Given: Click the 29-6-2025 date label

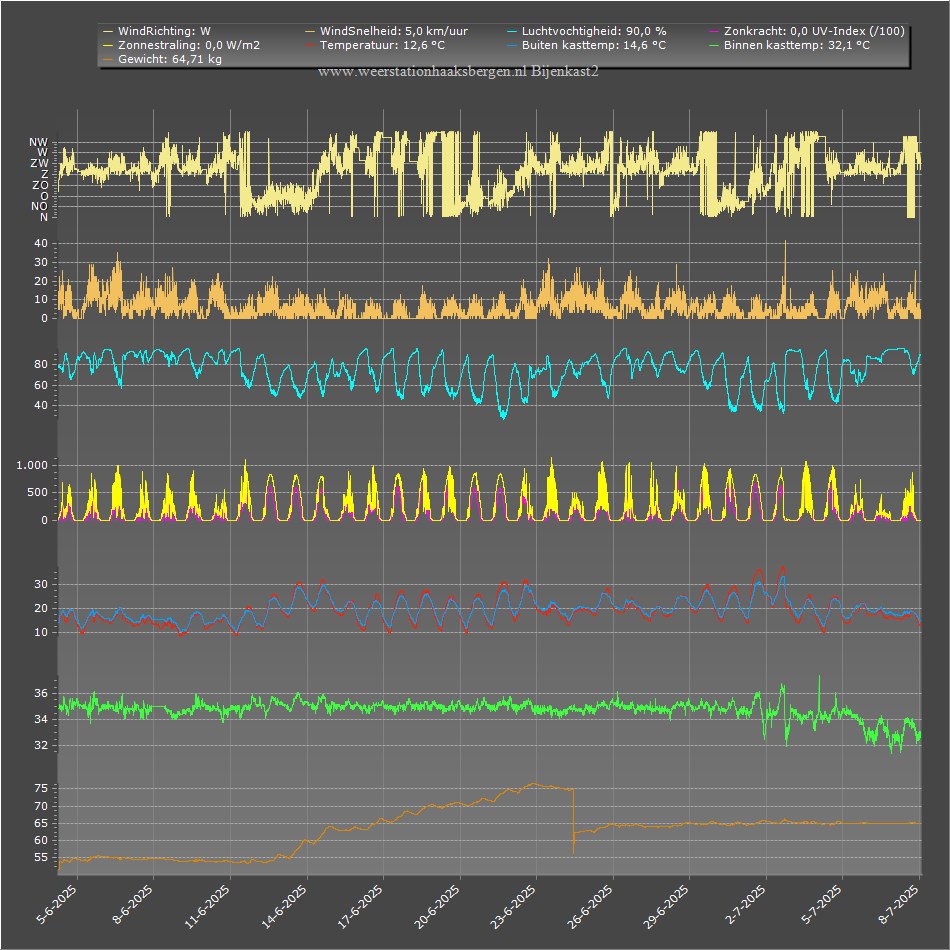Looking at the screenshot, I should tap(666, 906).
